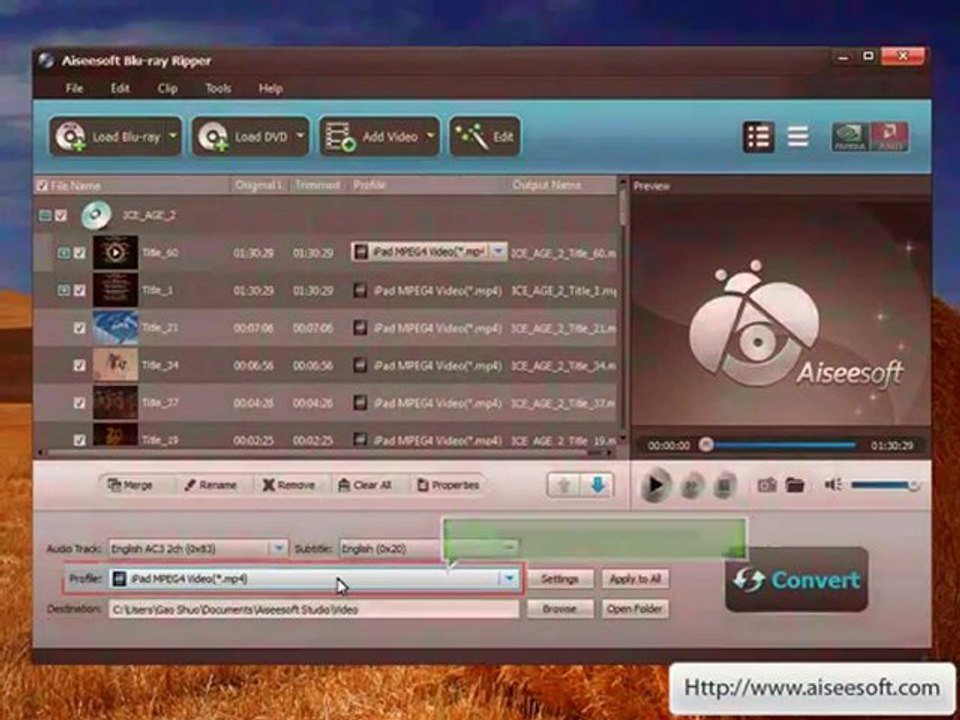Open the snapshot folder icon
Viewport: 960px width, 720px height.
click(x=795, y=486)
